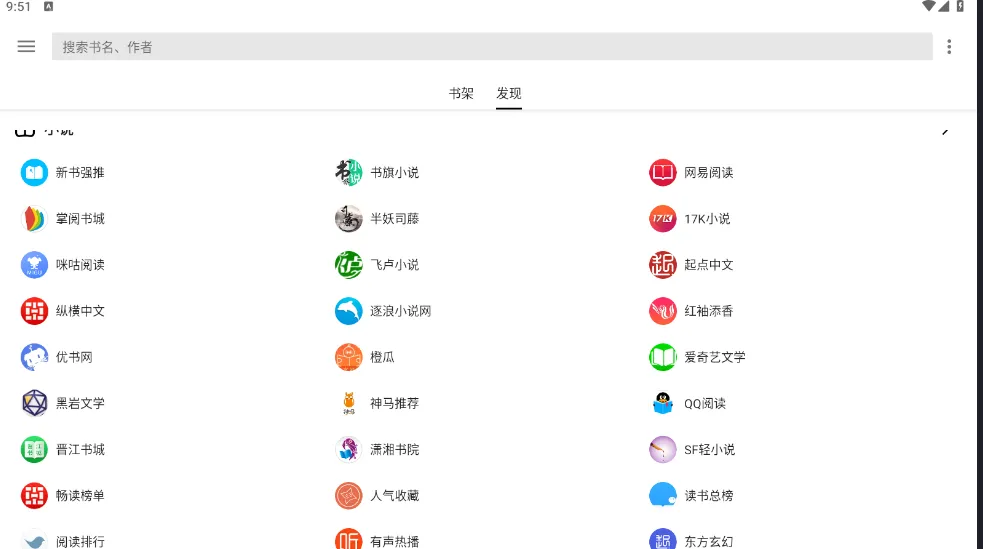Tap the 东方玄幻 icon
This screenshot has width=983, height=549.
pos(663,539)
